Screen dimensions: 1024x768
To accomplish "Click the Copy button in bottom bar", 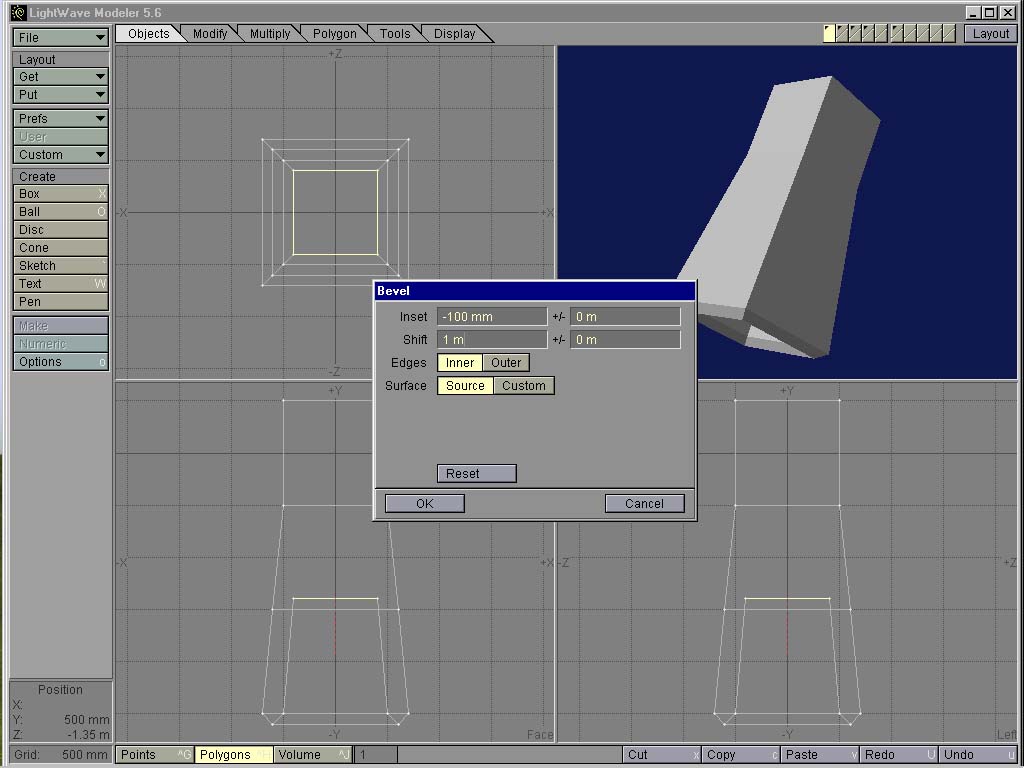I will click(x=741, y=755).
